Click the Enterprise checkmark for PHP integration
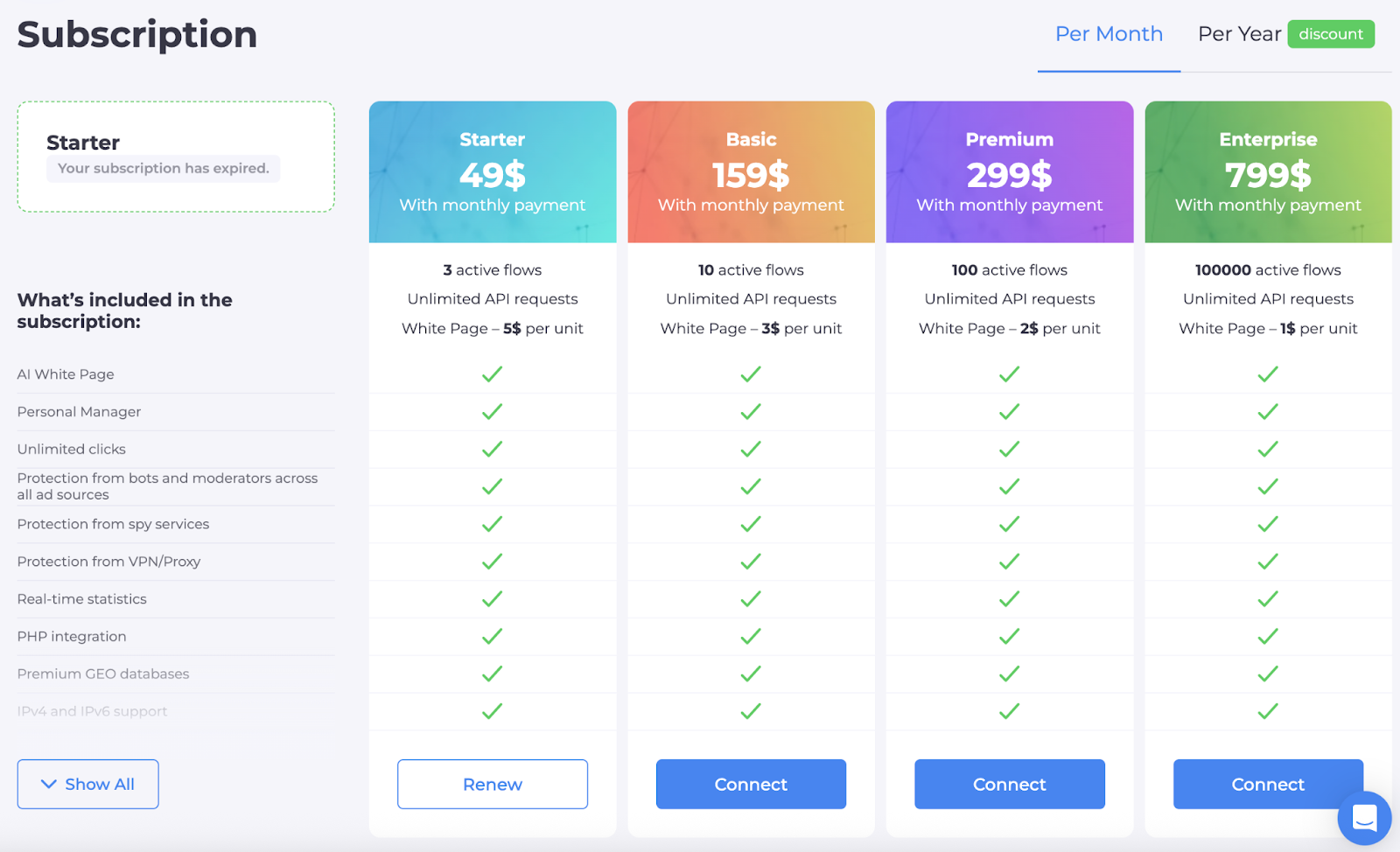 [1268, 637]
